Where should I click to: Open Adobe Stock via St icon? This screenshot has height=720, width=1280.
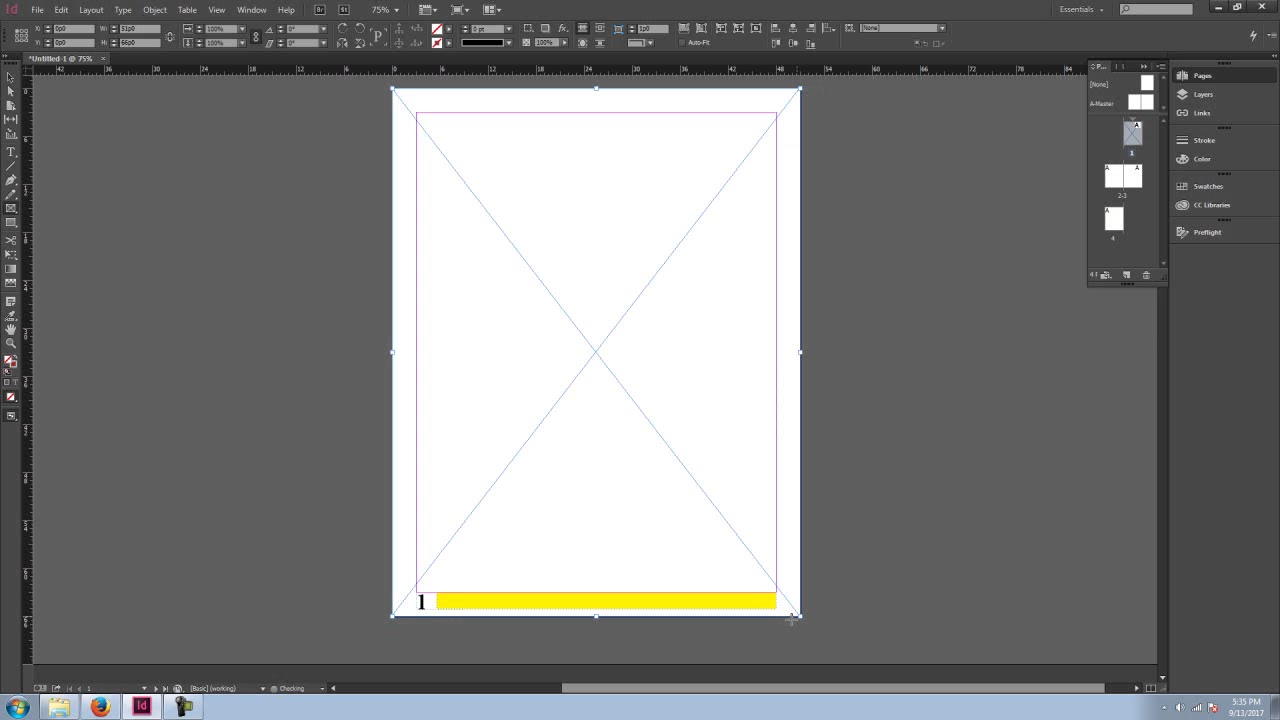(x=344, y=10)
